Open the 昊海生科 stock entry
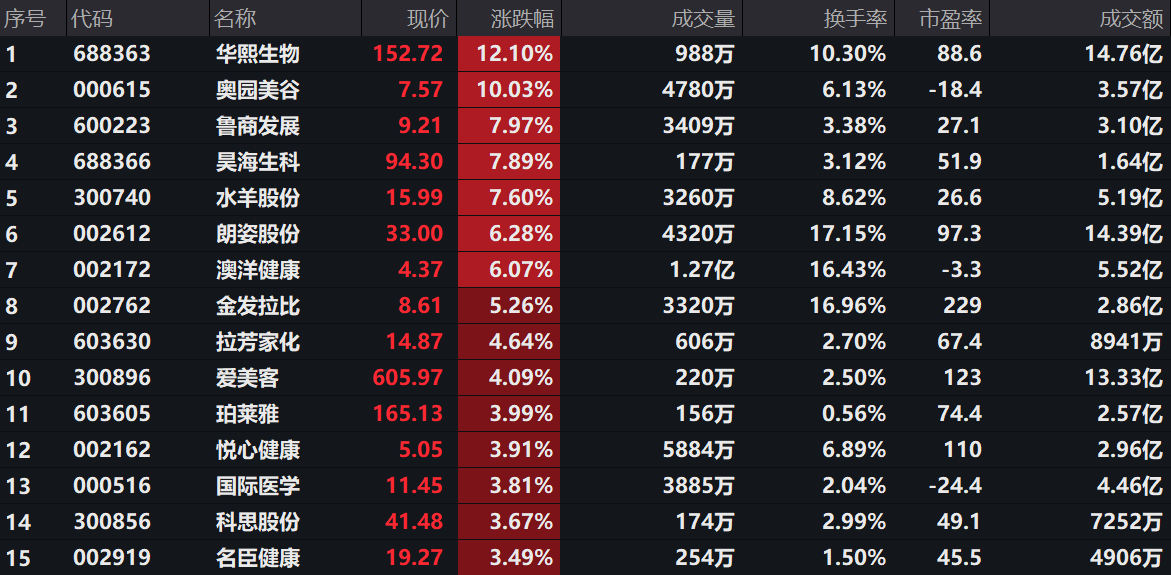This screenshot has width=1171, height=575. point(258,162)
